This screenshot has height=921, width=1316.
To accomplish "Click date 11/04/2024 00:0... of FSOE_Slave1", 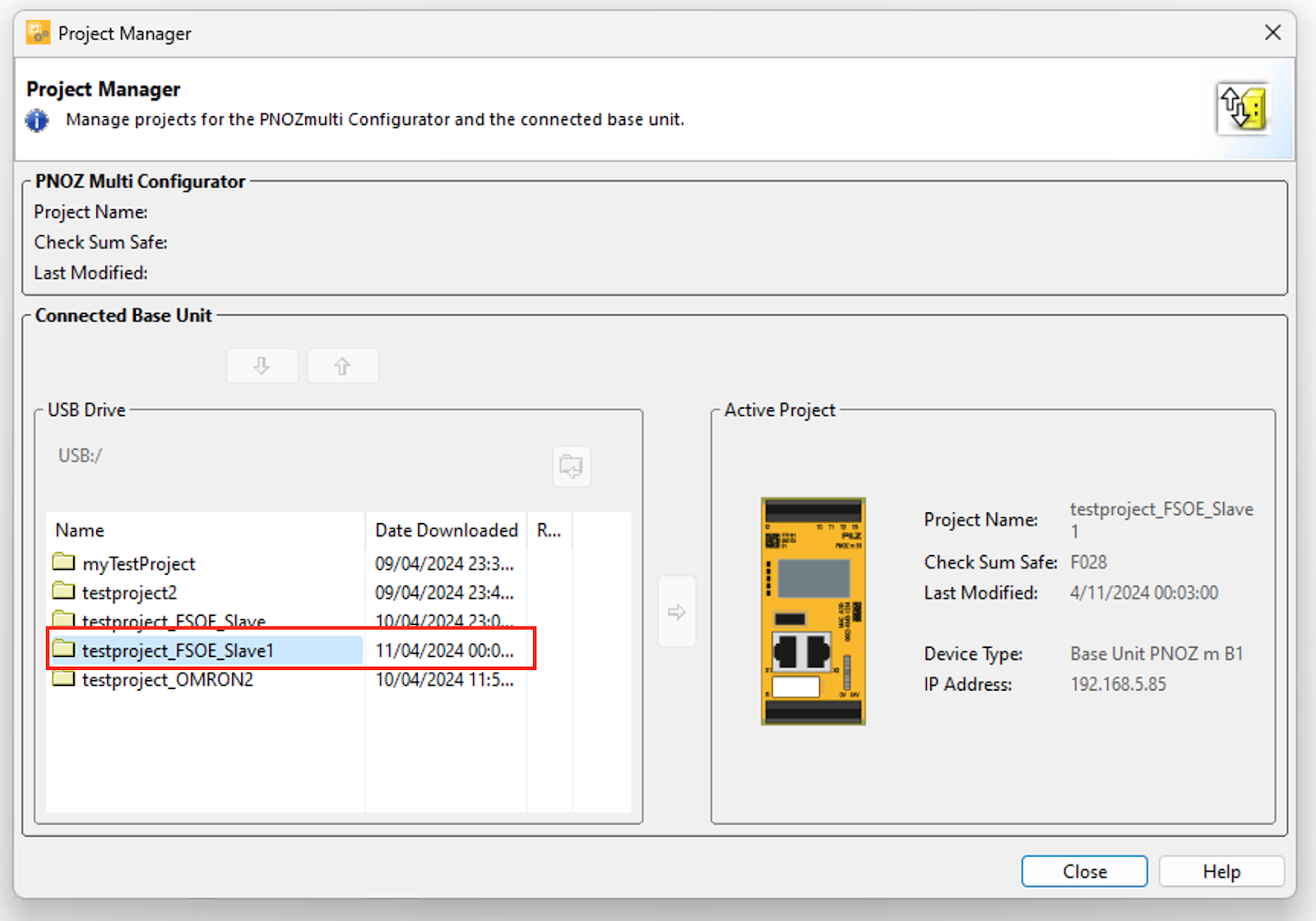I will point(444,650).
